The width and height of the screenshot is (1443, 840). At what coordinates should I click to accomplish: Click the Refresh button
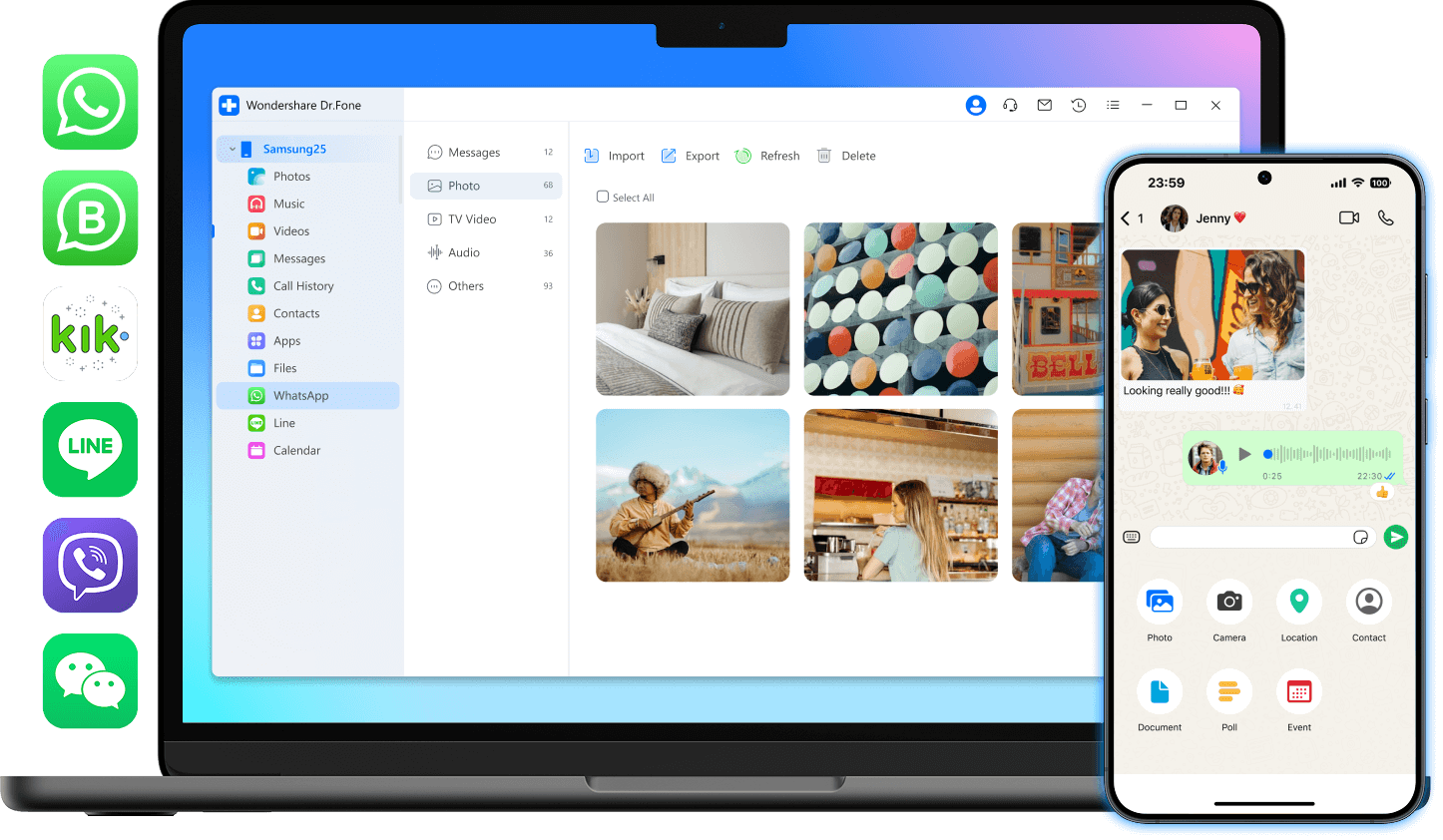tap(767, 156)
